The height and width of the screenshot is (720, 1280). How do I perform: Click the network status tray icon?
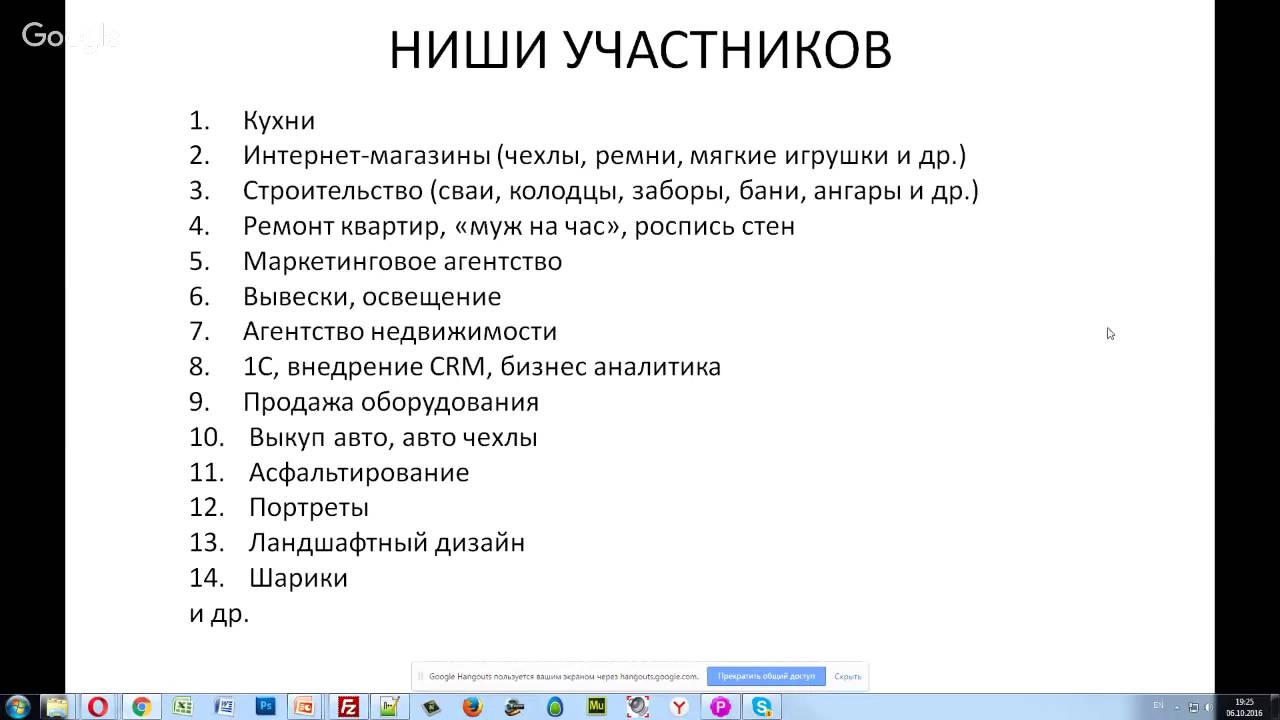(x=1193, y=707)
